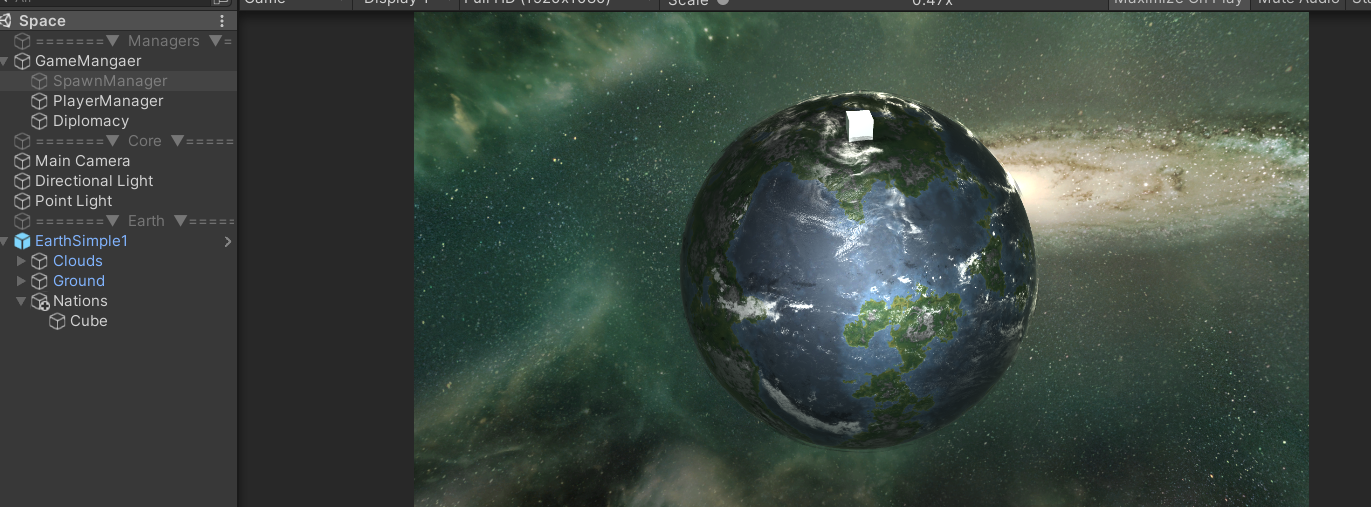The image size is (1371, 507).
Task: Click the Clouds cube icon
Action: (40, 261)
